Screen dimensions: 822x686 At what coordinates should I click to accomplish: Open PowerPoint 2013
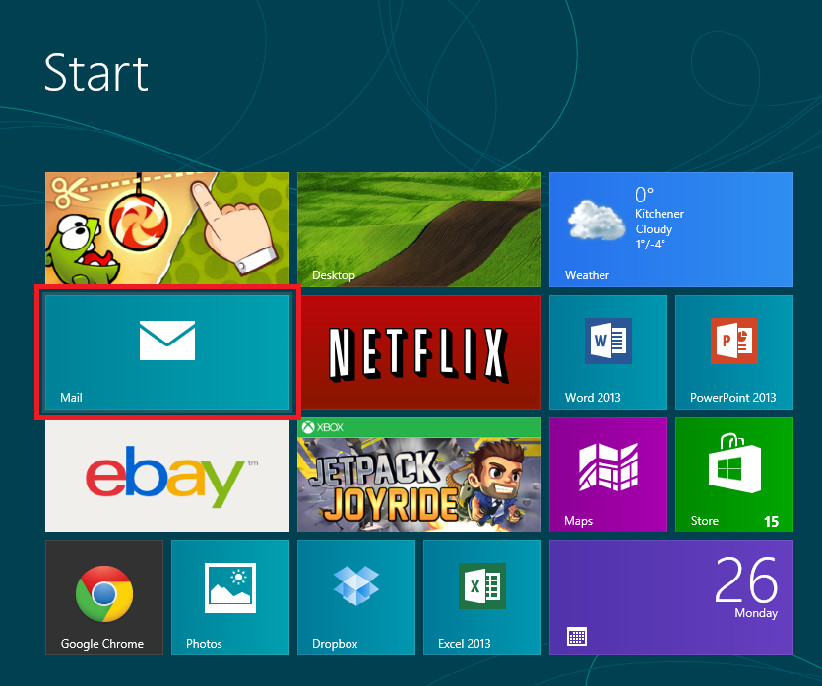click(x=734, y=352)
